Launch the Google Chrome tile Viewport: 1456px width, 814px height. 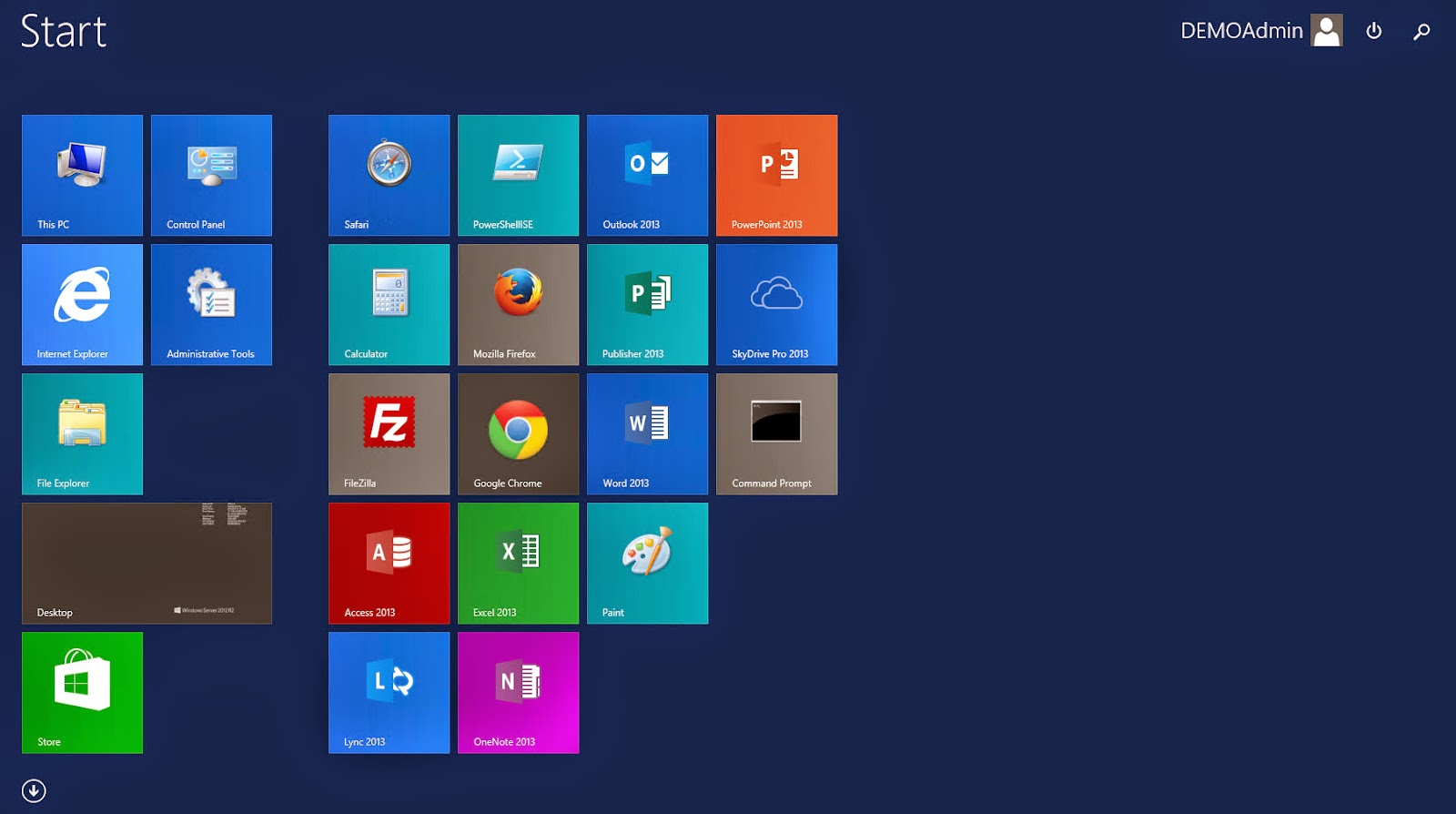[x=518, y=433]
